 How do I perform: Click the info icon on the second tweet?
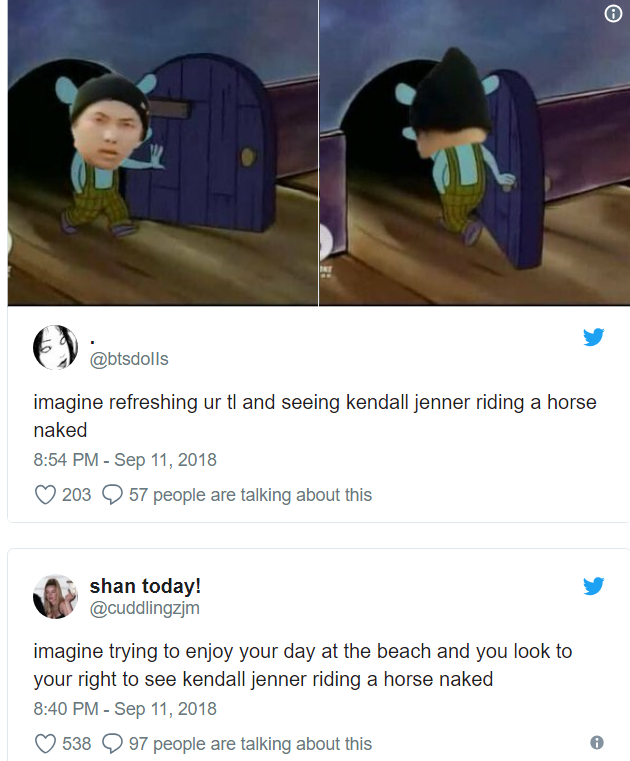(597, 742)
